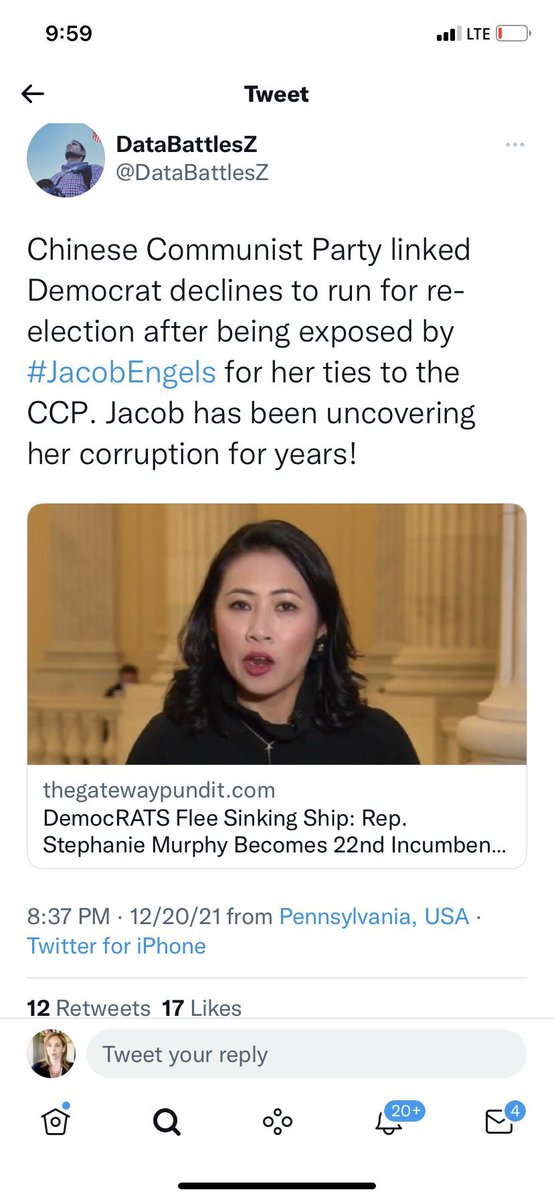Tap the article preview image
Viewport: 554px width, 1200px height.
[x=277, y=634]
